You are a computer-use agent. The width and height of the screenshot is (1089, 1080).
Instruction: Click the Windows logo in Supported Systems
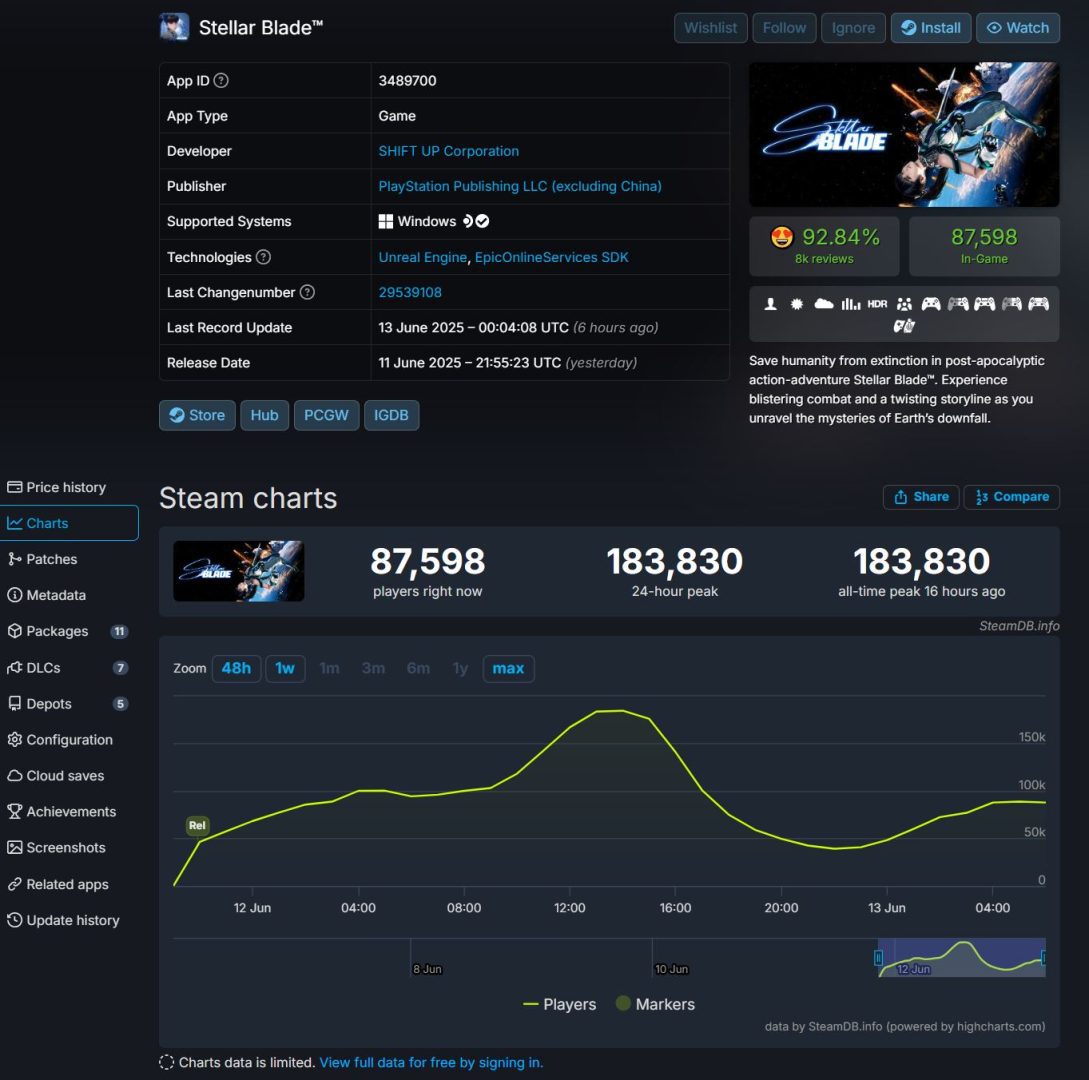tap(385, 222)
